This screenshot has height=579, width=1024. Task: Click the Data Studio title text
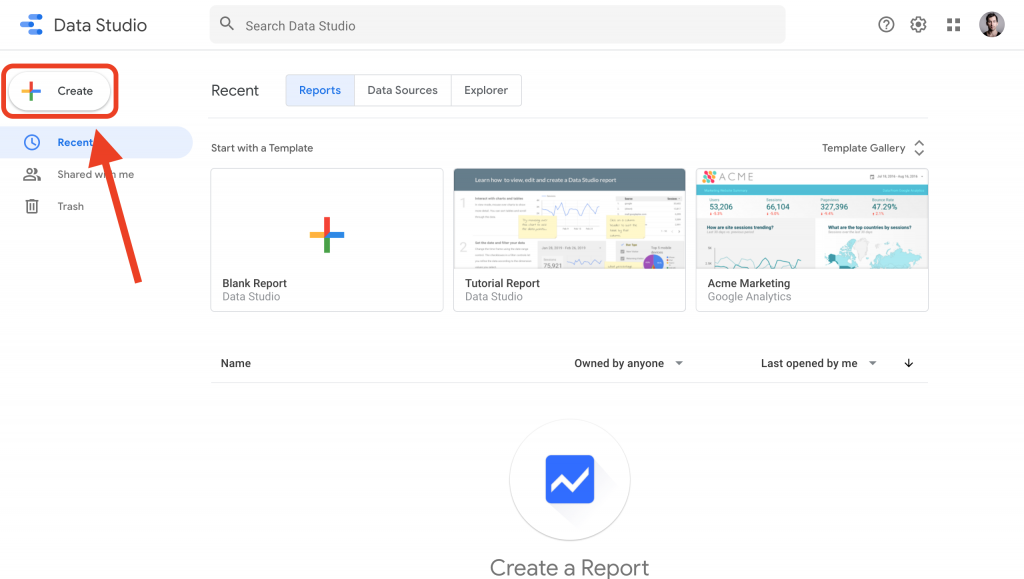coord(100,25)
